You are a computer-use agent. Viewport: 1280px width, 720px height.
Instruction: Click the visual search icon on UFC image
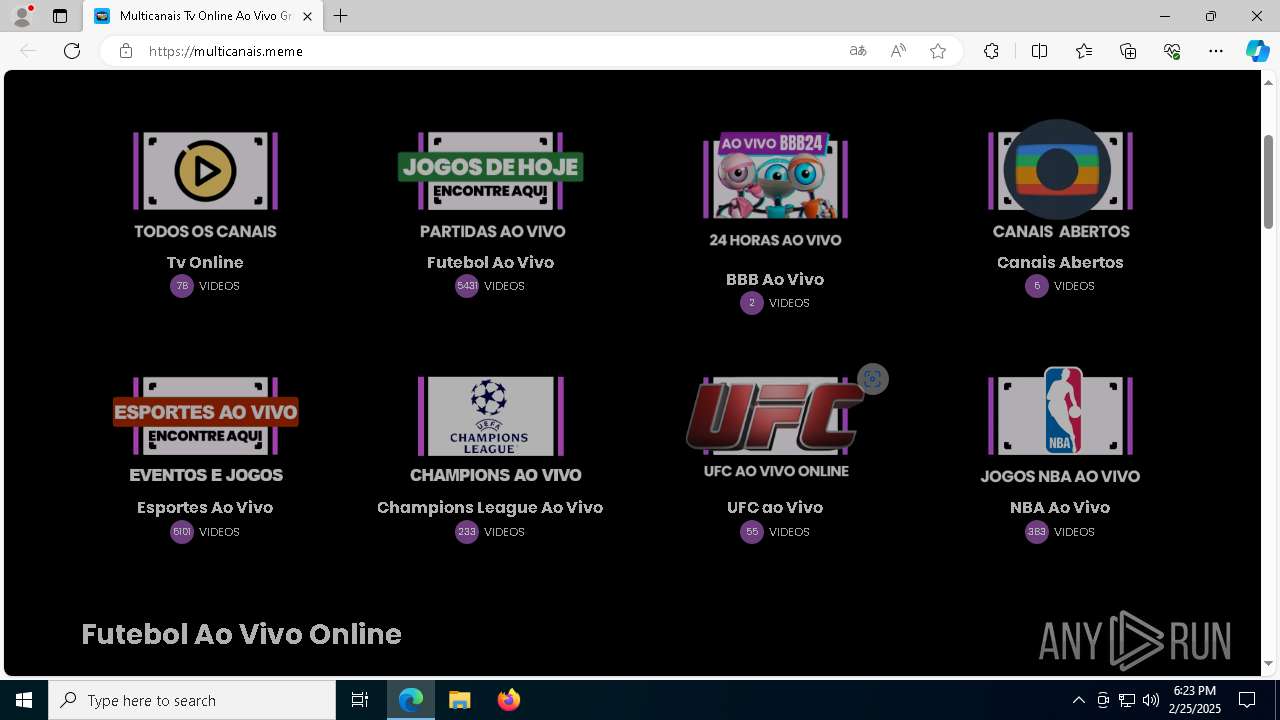pos(873,379)
